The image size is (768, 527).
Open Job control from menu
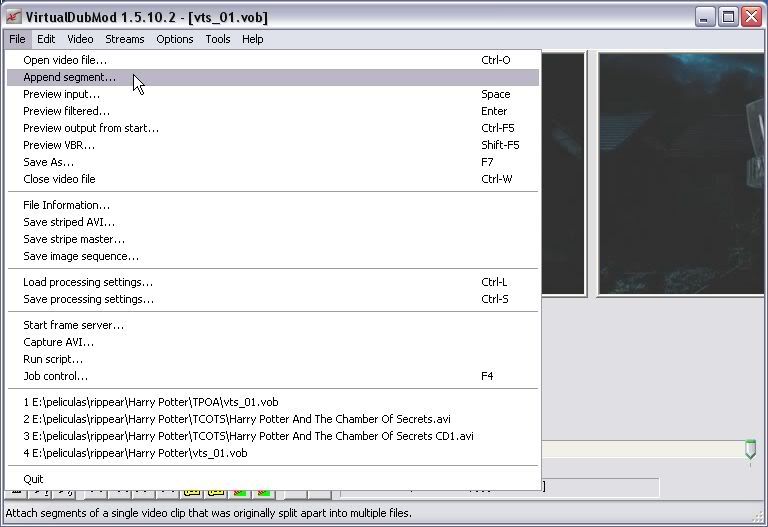[x=55, y=376]
